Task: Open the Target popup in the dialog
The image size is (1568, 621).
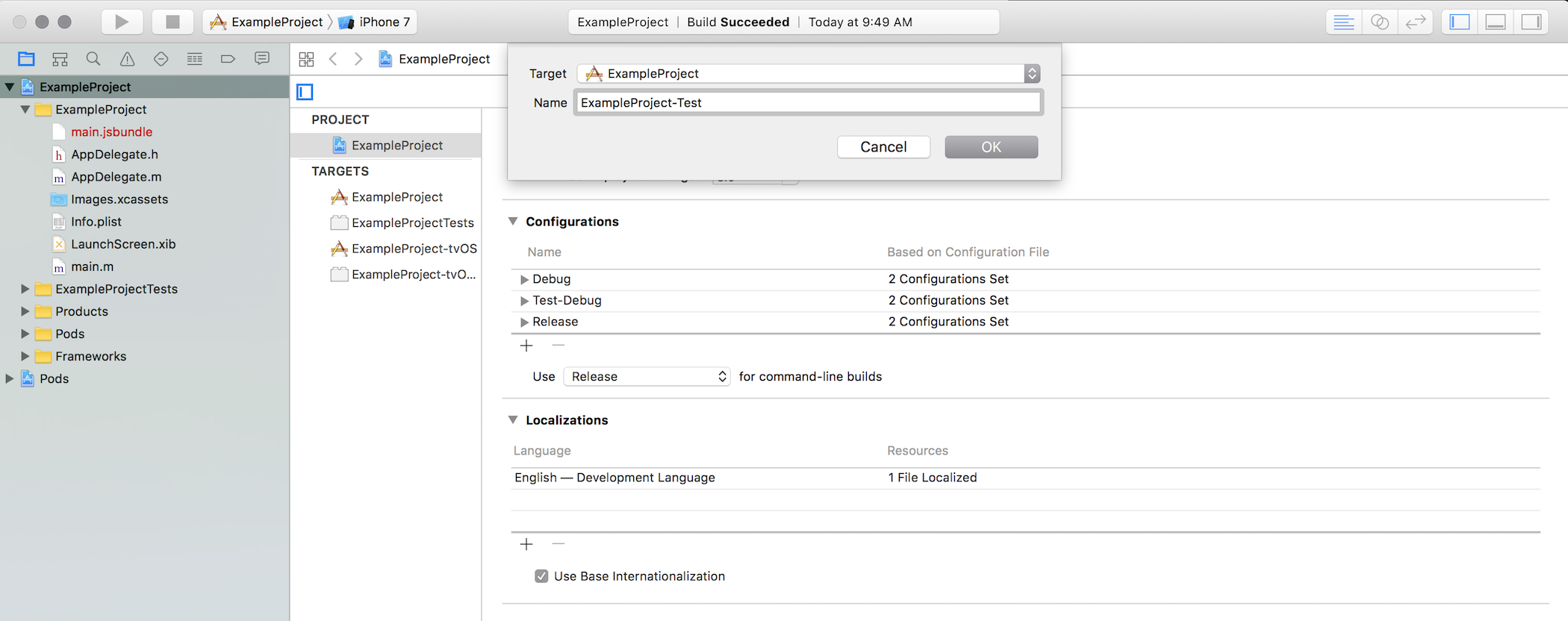Action: (809, 73)
